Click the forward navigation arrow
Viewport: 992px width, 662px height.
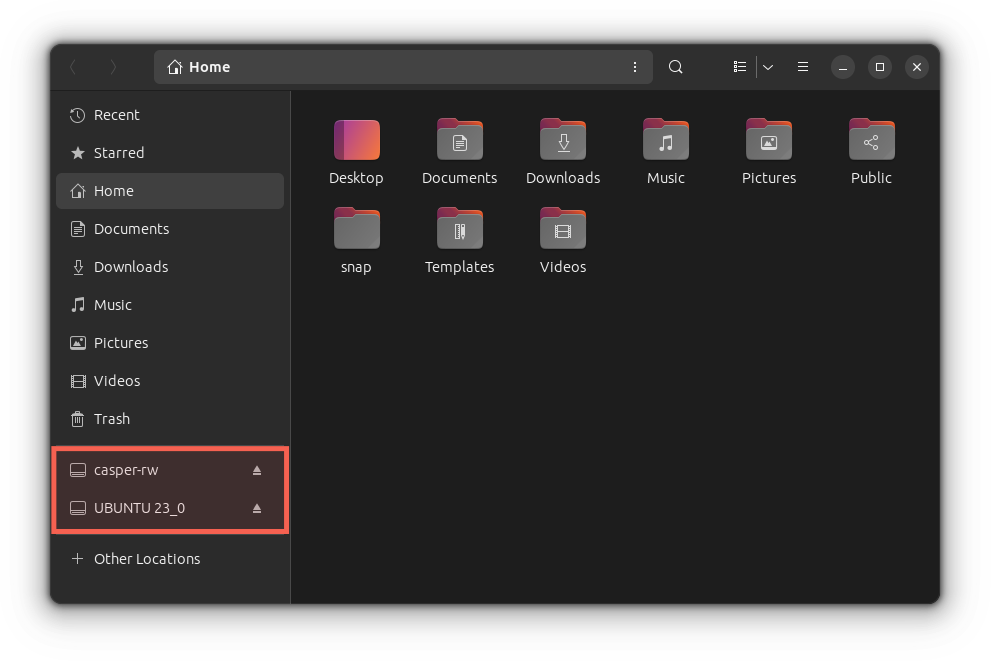tap(113, 66)
